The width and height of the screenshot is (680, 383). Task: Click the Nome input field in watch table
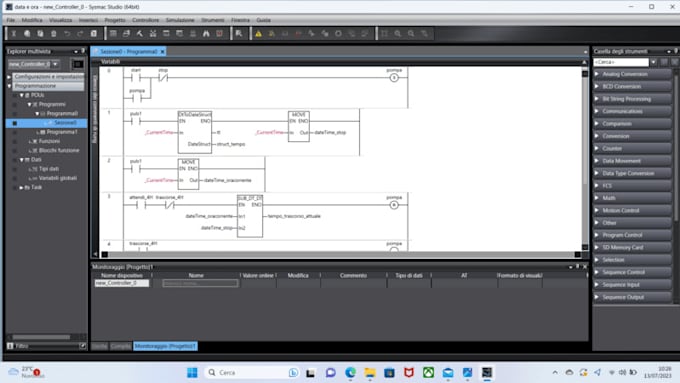(200, 283)
